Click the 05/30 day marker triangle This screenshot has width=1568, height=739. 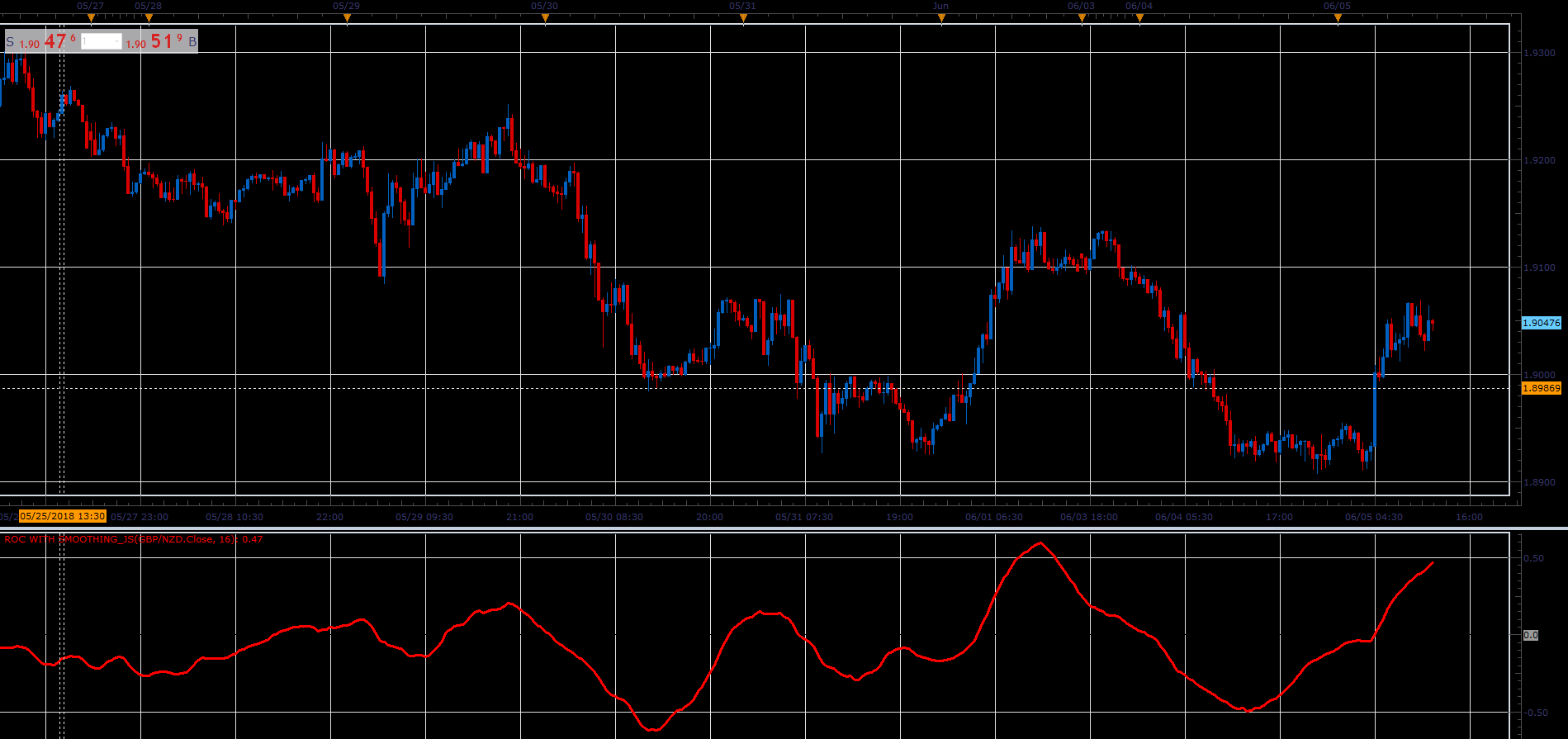(x=545, y=17)
